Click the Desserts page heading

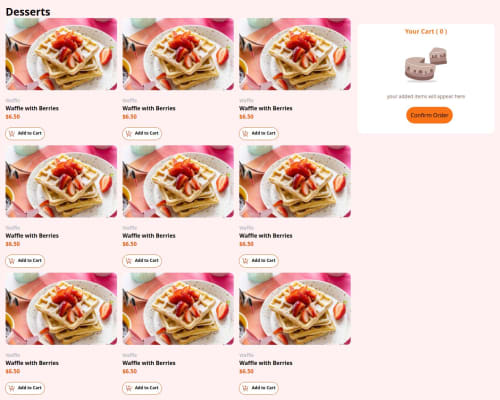click(x=28, y=12)
